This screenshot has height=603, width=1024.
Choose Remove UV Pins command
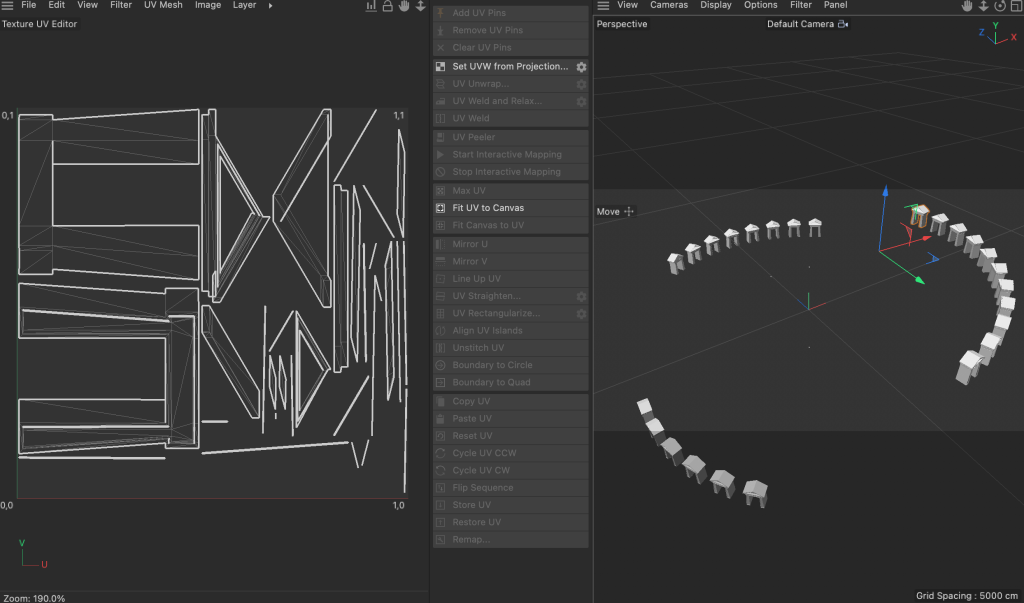tap(511, 30)
